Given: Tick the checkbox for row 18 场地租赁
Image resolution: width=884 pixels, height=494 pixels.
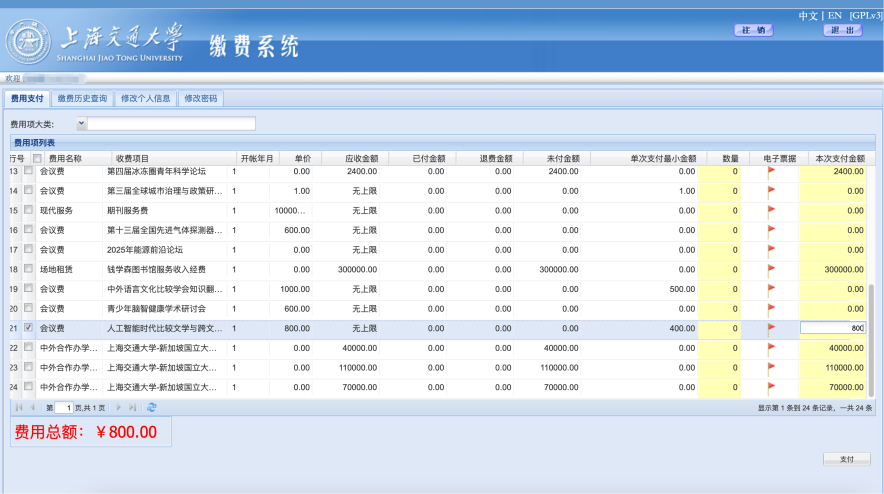Looking at the screenshot, I should 28,269.
